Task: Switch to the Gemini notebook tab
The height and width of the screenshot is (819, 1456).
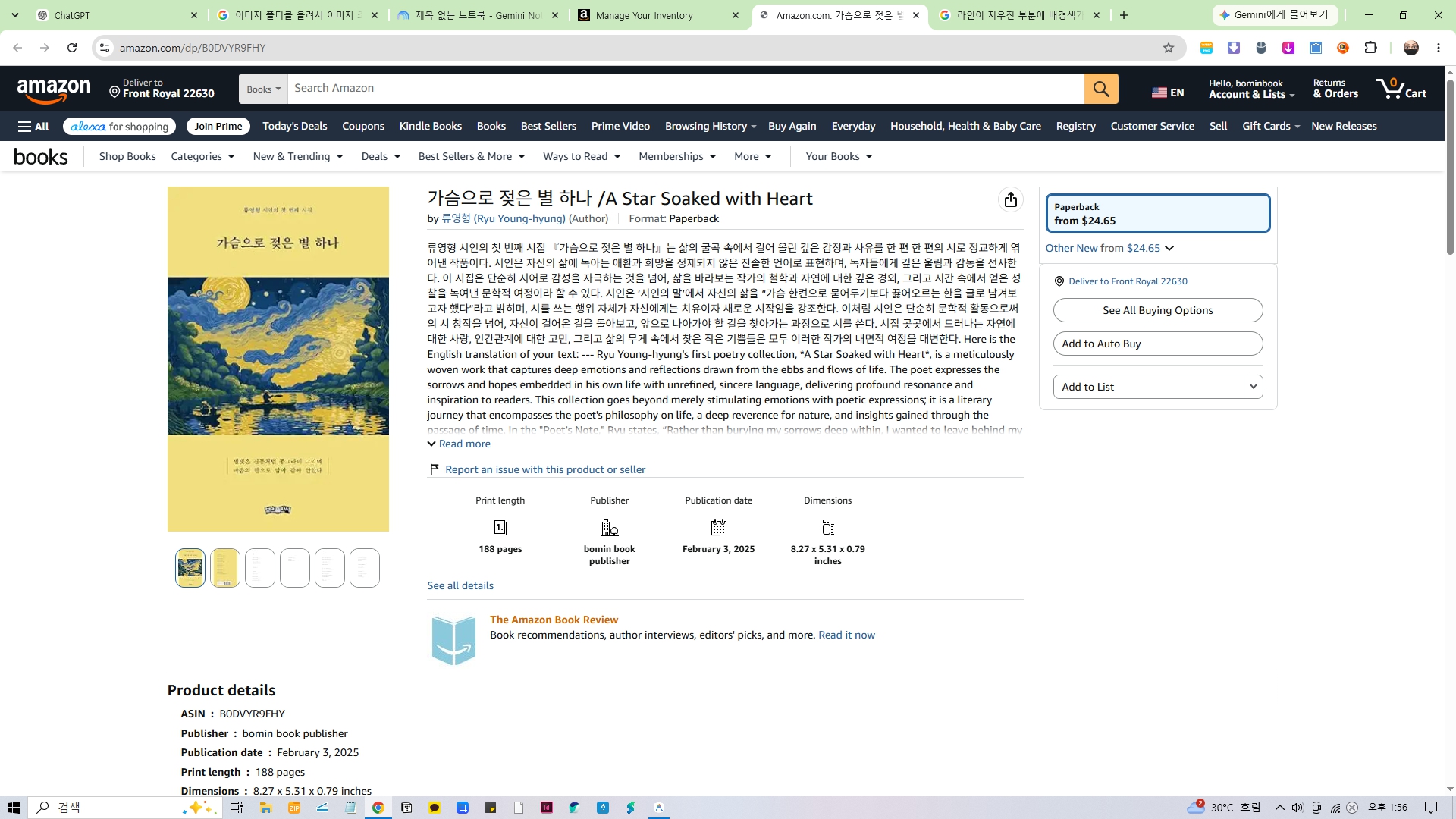Action: coord(479,15)
